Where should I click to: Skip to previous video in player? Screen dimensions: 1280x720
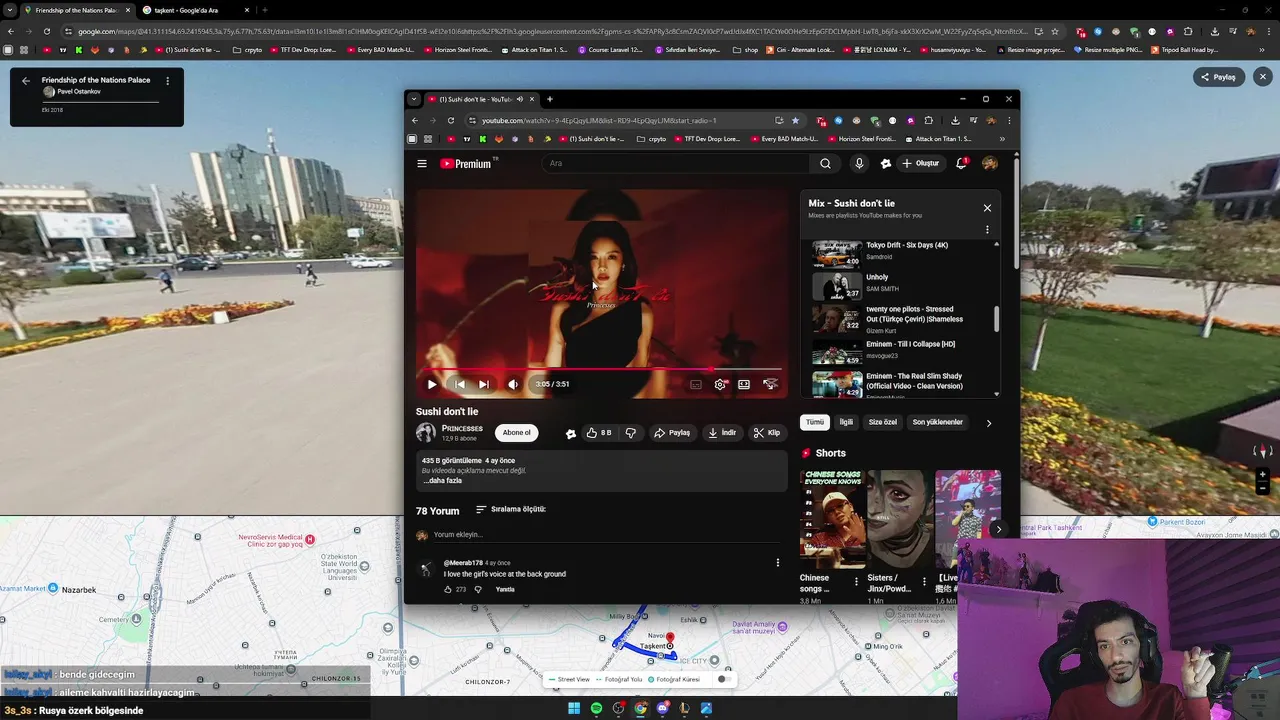[x=459, y=384]
